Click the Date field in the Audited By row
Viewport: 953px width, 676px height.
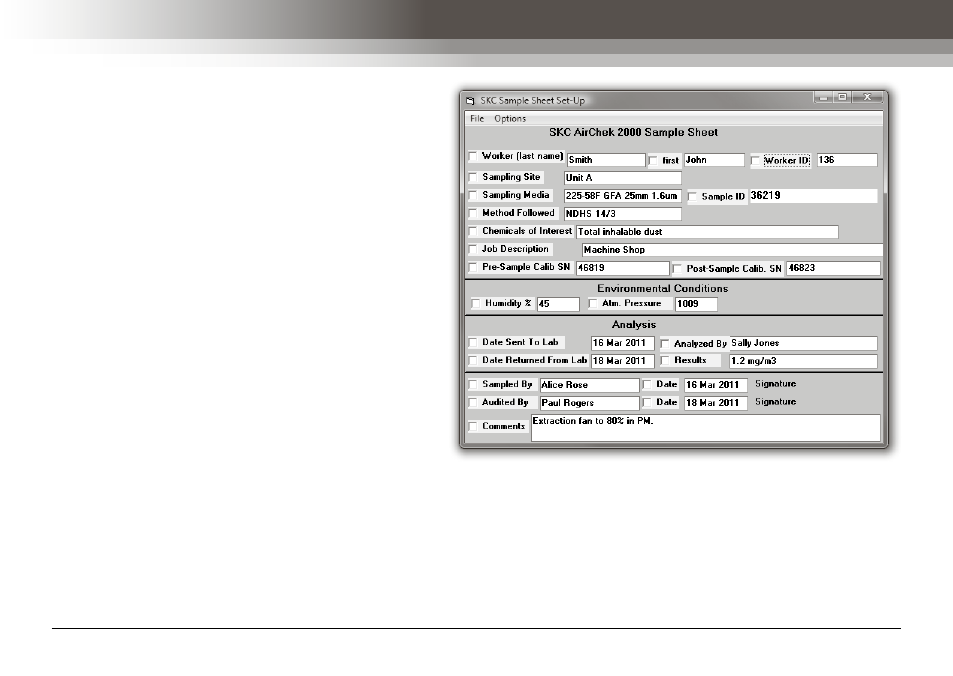pos(715,403)
